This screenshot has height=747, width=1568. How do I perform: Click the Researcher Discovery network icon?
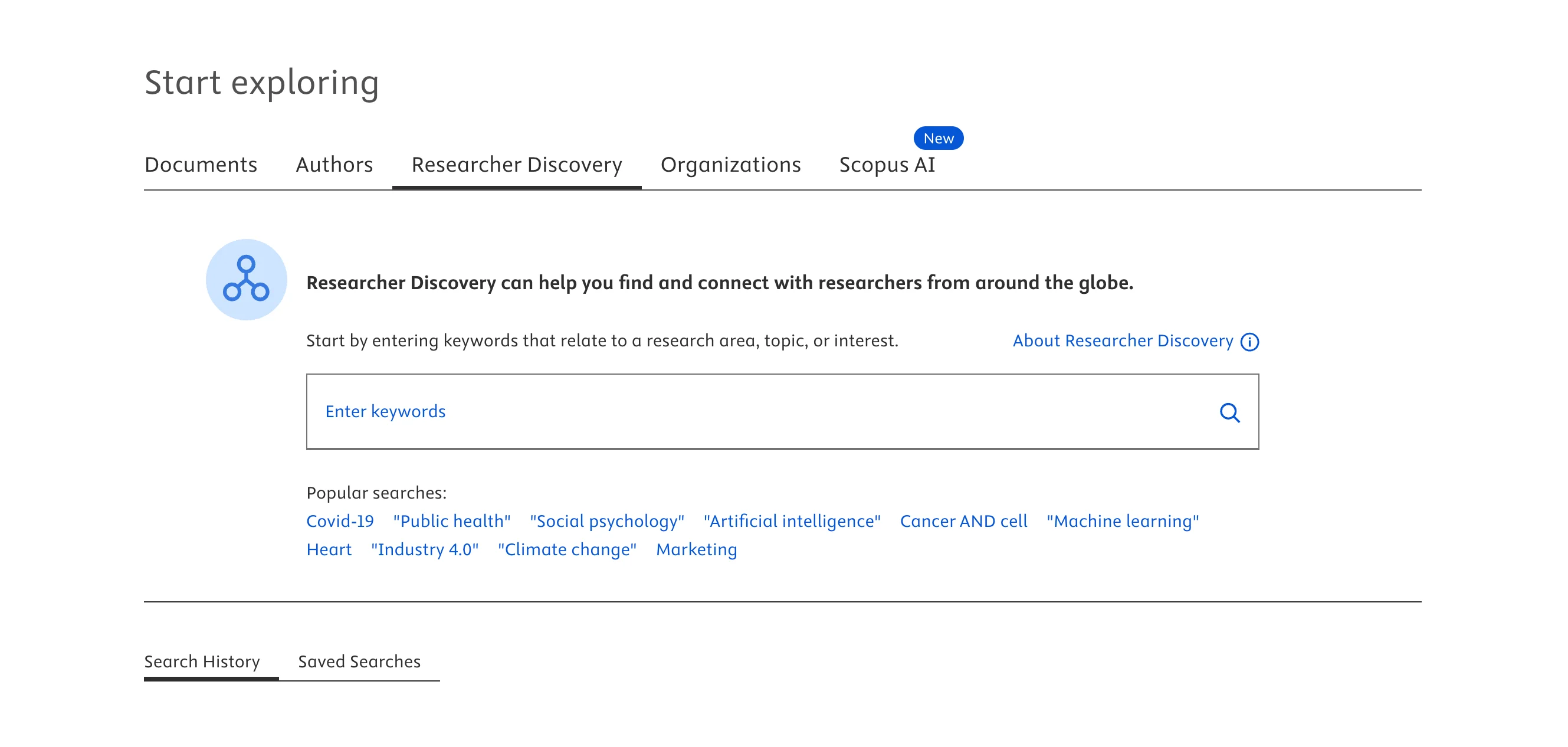pyautogui.click(x=246, y=279)
